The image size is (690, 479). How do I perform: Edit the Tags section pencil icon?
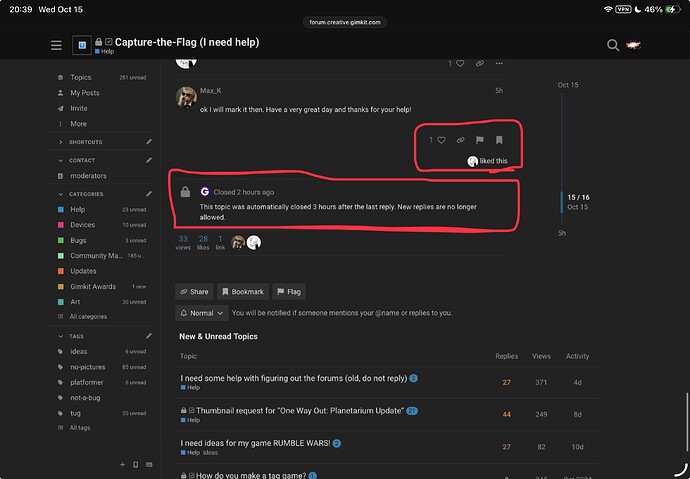pos(149,336)
